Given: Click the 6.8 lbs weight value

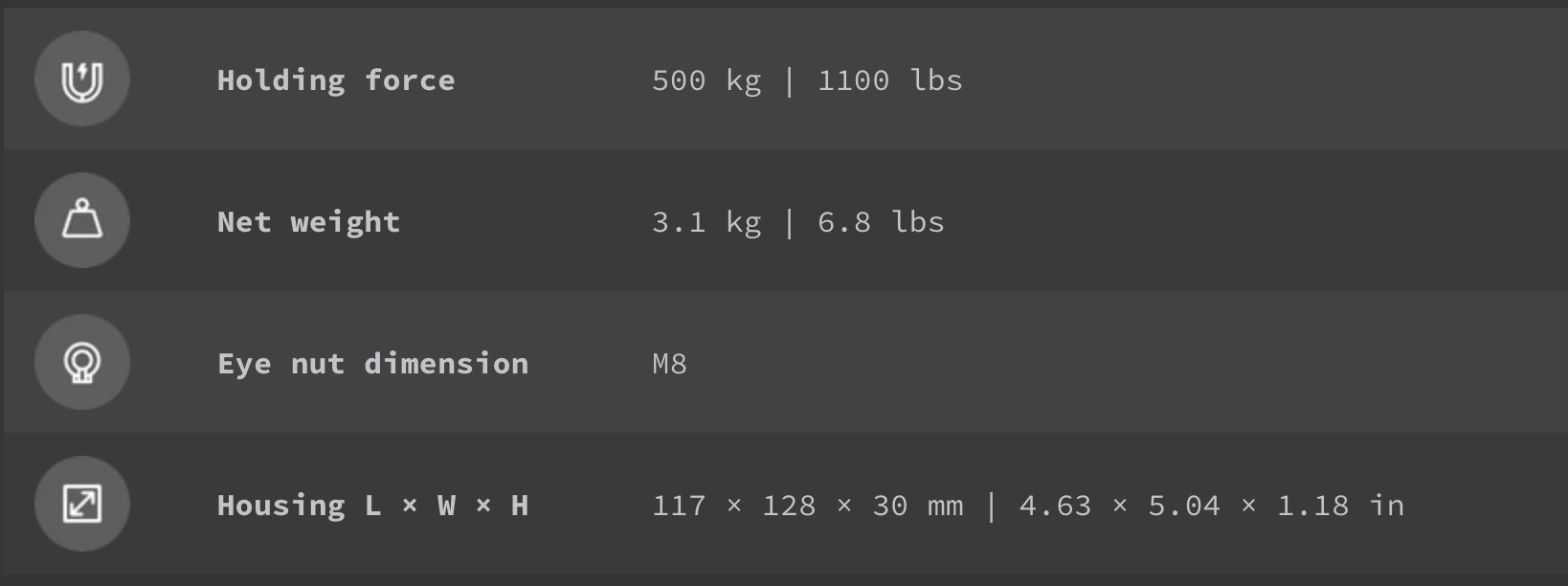Looking at the screenshot, I should (881, 222).
